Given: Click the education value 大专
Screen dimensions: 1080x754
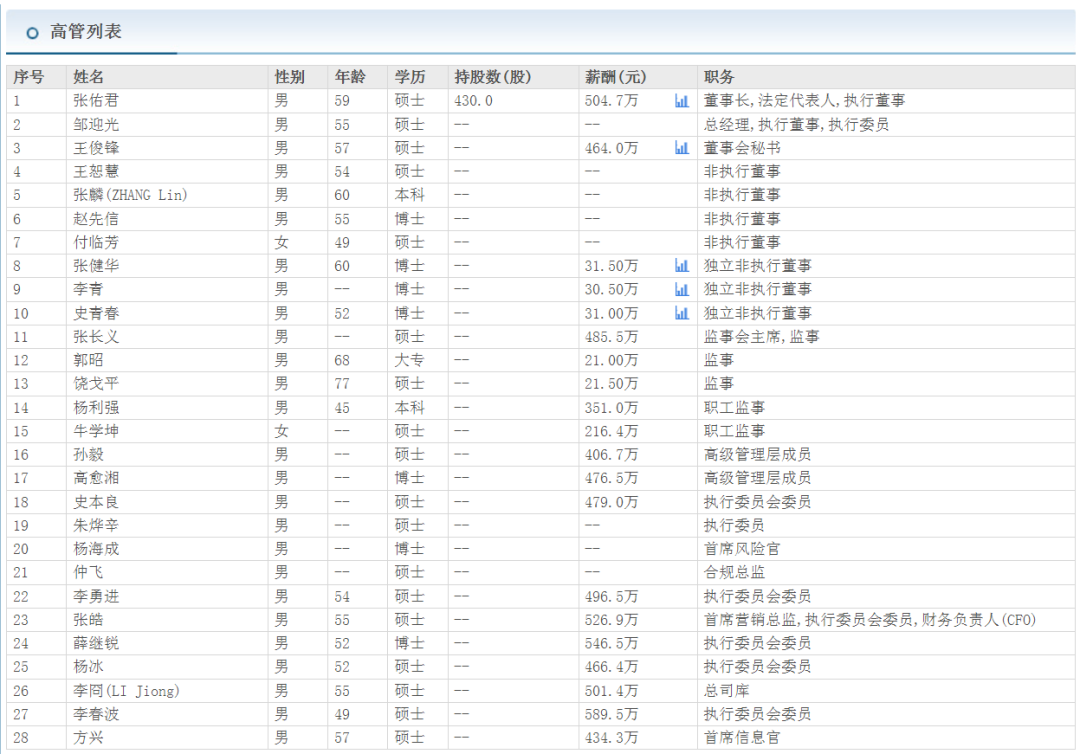Looking at the screenshot, I should coord(410,360).
